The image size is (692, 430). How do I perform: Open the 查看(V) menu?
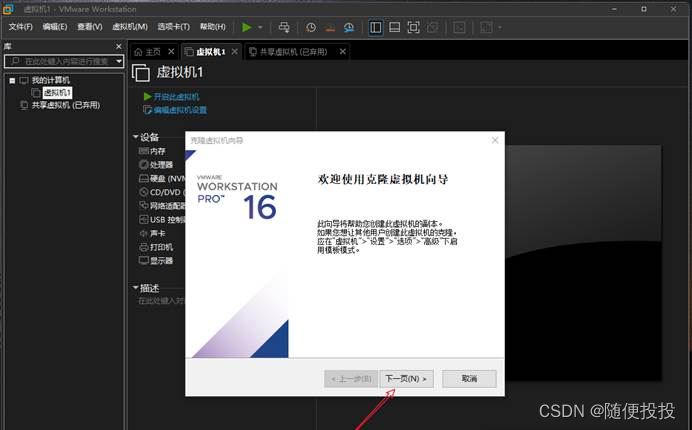[90, 27]
